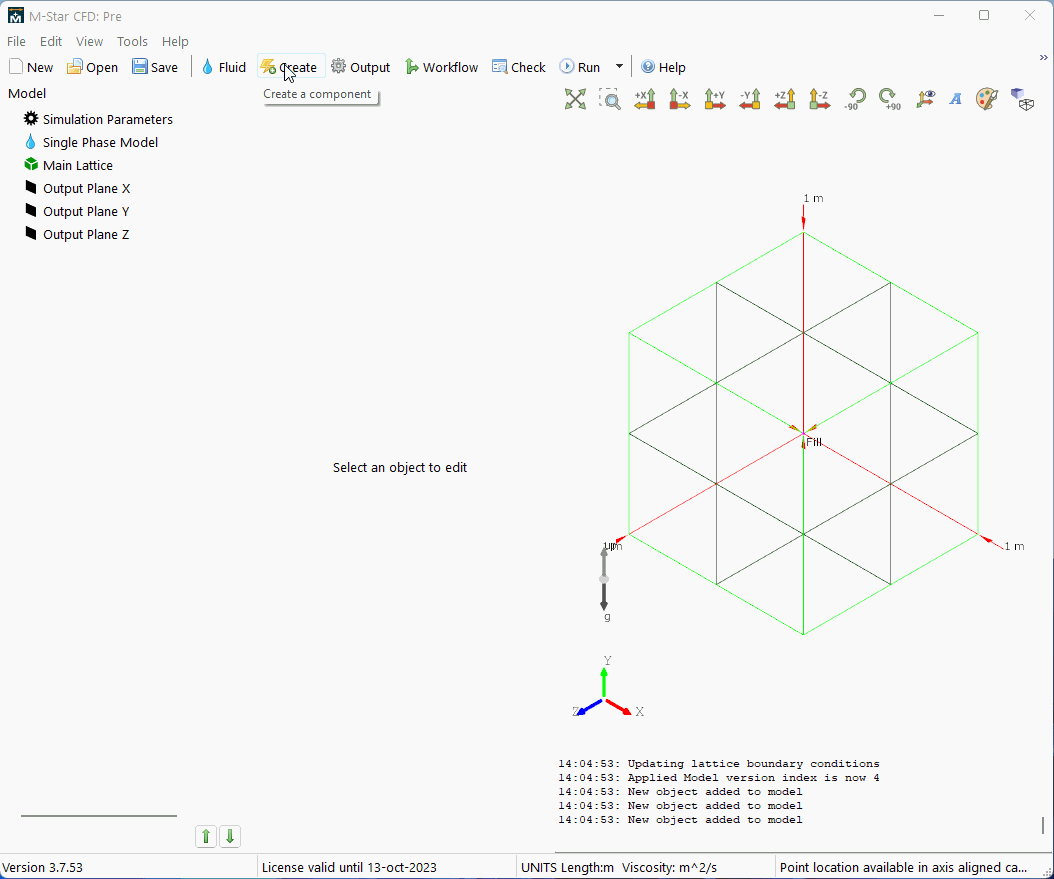Move item down with green down arrow
This screenshot has height=879, width=1054.
coord(230,837)
